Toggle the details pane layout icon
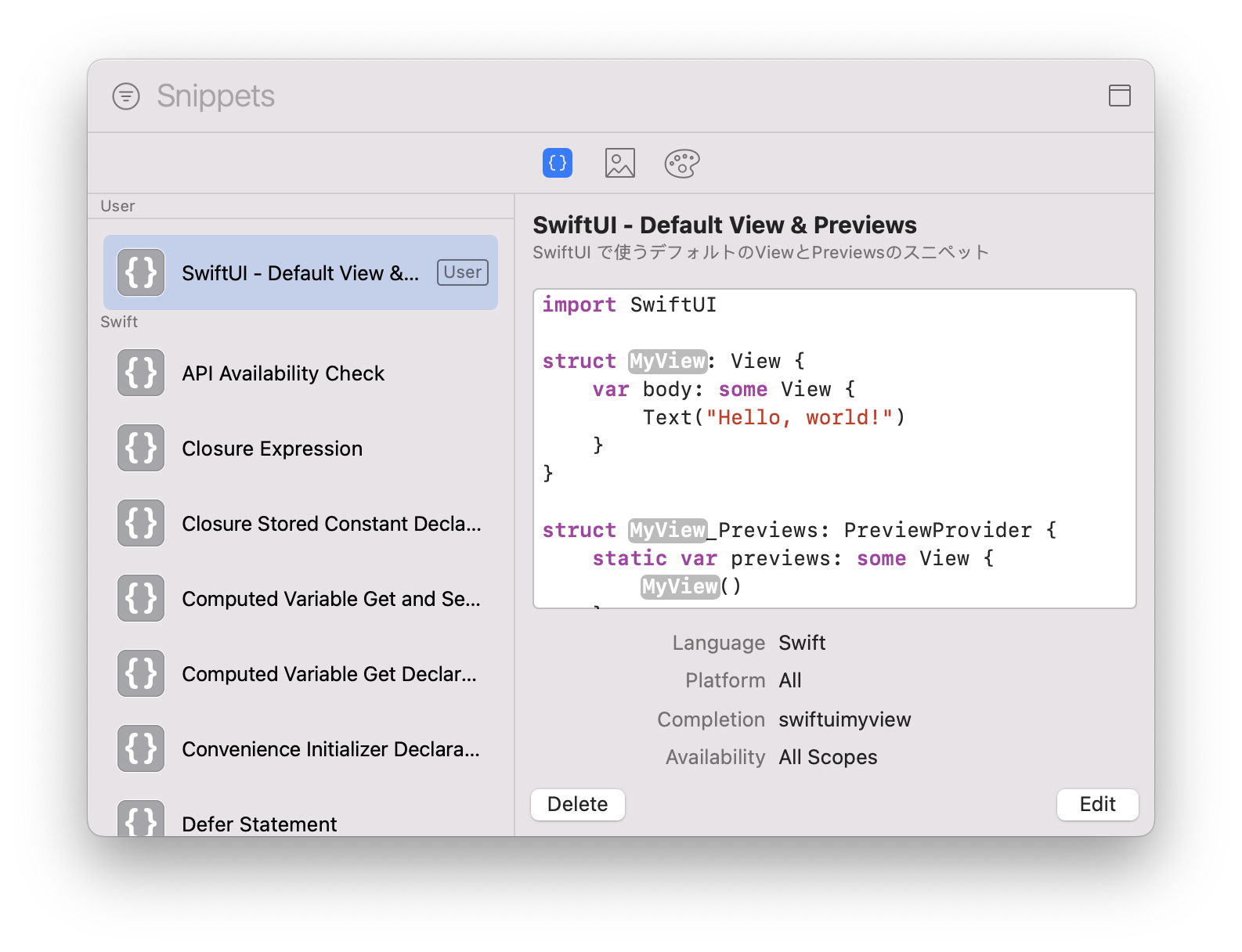The height and width of the screenshot is (952, 1242). coord(1119,96)
